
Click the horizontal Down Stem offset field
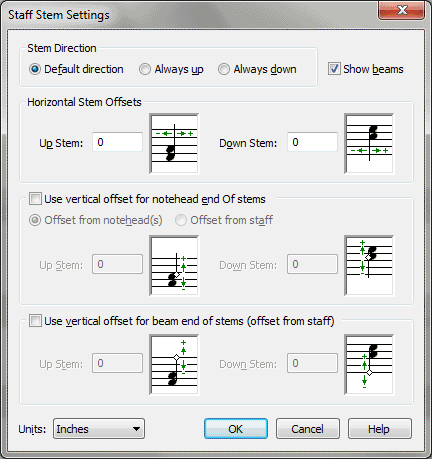click(312, 142)
